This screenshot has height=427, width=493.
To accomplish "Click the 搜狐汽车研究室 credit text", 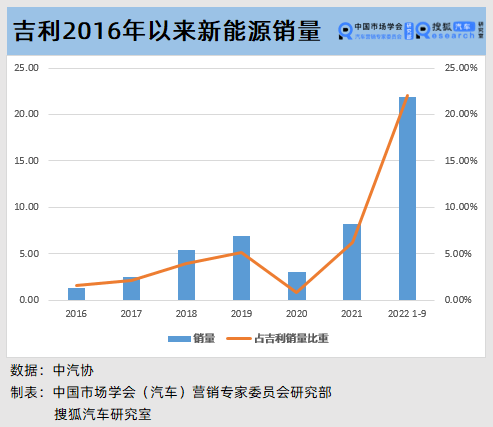I will point(103,414).
